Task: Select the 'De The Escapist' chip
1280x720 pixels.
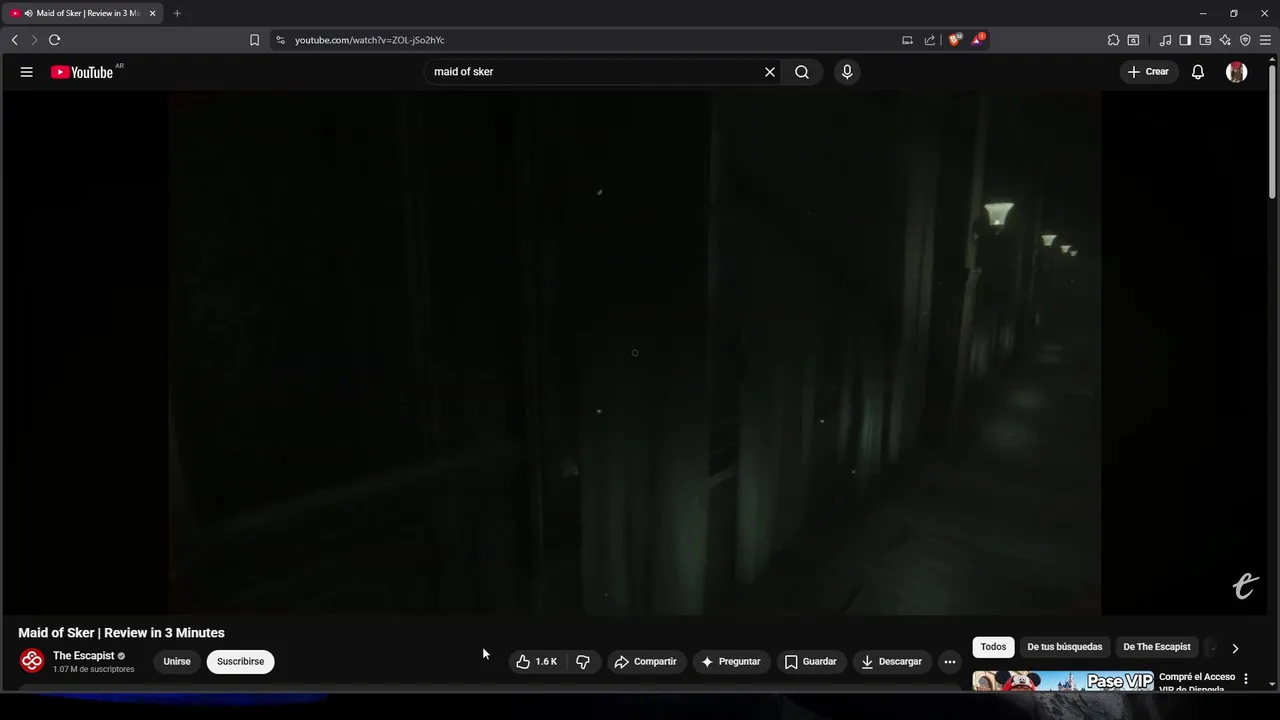Action: 1157,647
